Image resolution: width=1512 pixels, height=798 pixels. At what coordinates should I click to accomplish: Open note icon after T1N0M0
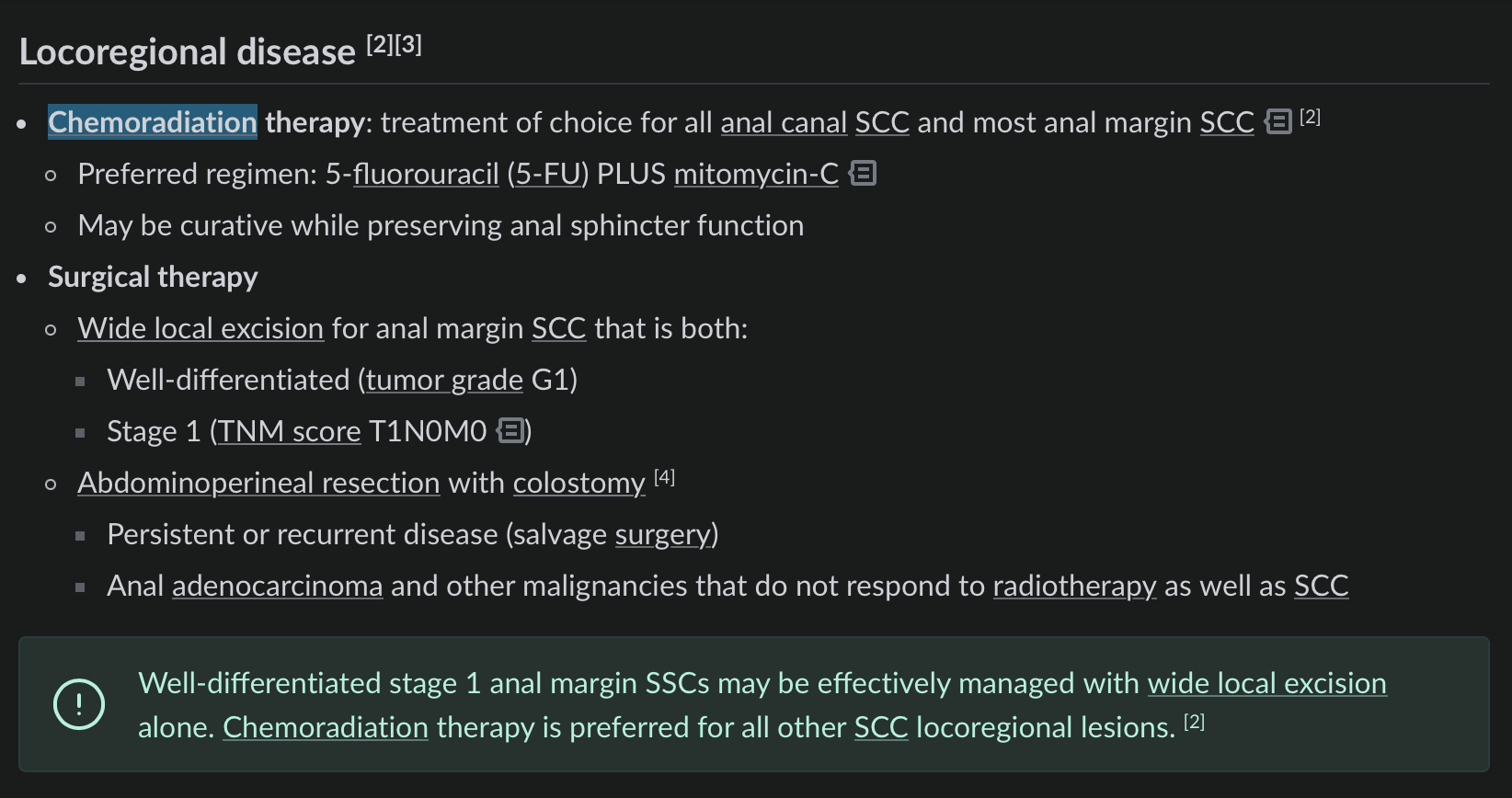coord(510,430)
